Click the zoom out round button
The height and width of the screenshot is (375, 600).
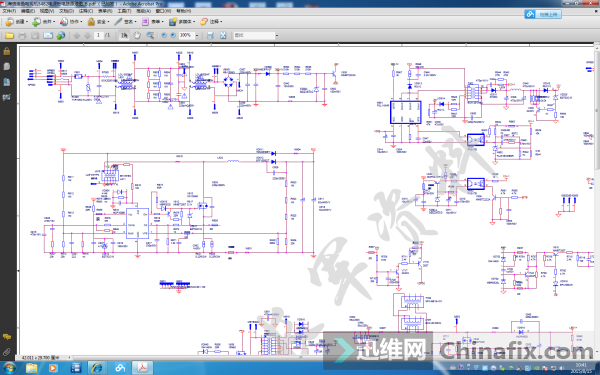(164, 35)
